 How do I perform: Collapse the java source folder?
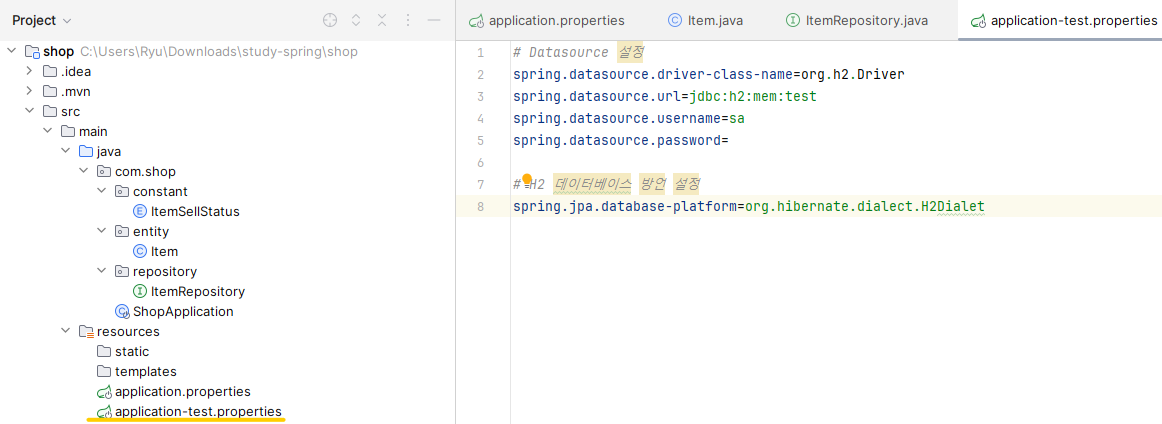pyautogui.click(x=65, y=152)
